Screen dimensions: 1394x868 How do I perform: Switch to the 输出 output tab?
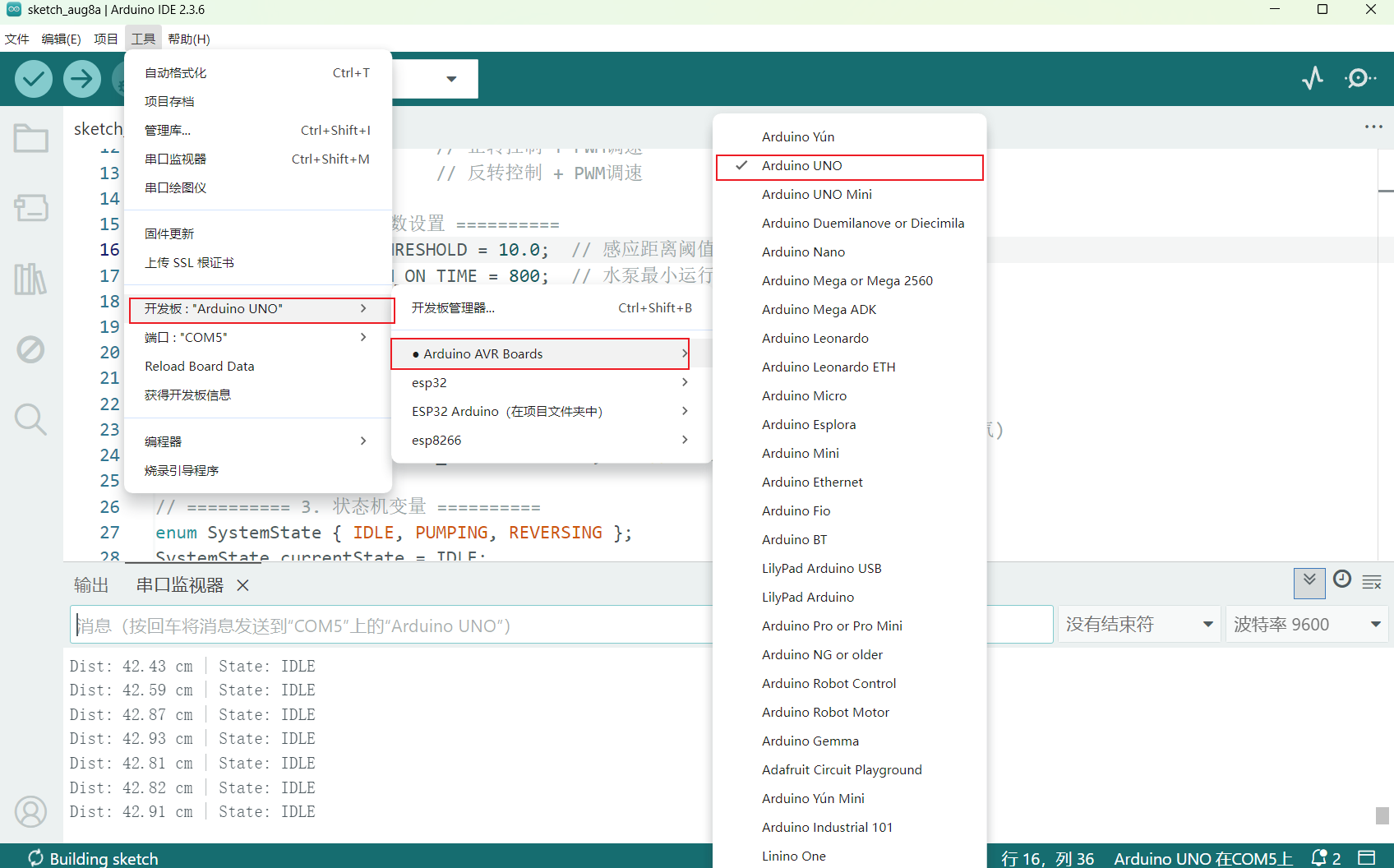pos(91,585)
